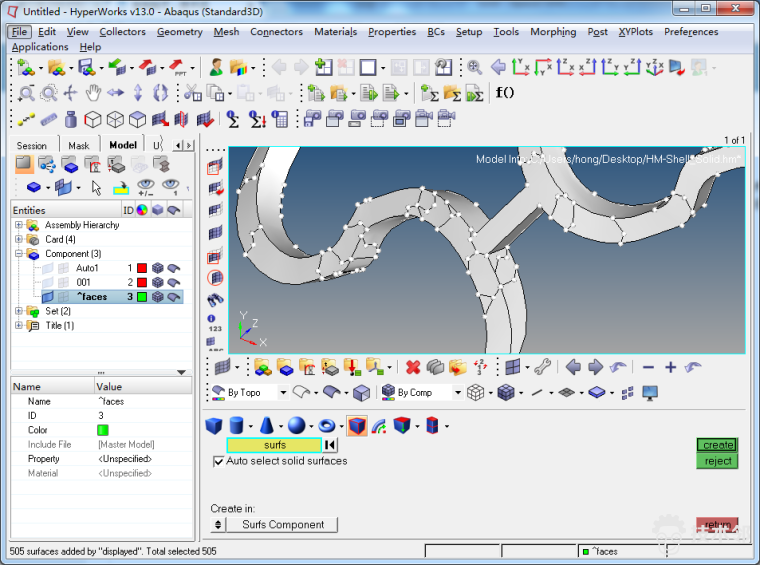This screenshot has height=565, width=760.
Task: Click the yellow surfs selector field
Action: (274, 445)
